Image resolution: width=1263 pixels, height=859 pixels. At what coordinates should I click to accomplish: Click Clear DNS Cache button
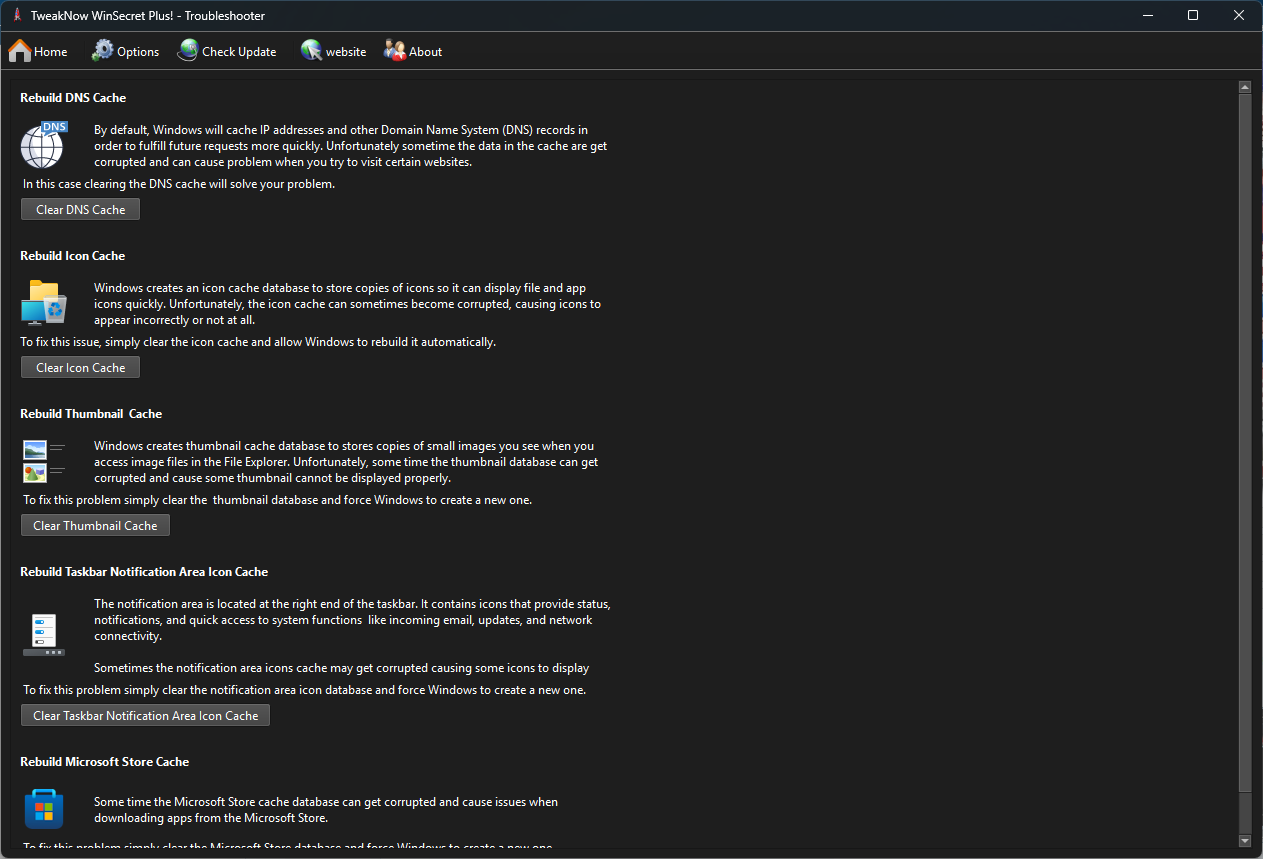point(80,209)
